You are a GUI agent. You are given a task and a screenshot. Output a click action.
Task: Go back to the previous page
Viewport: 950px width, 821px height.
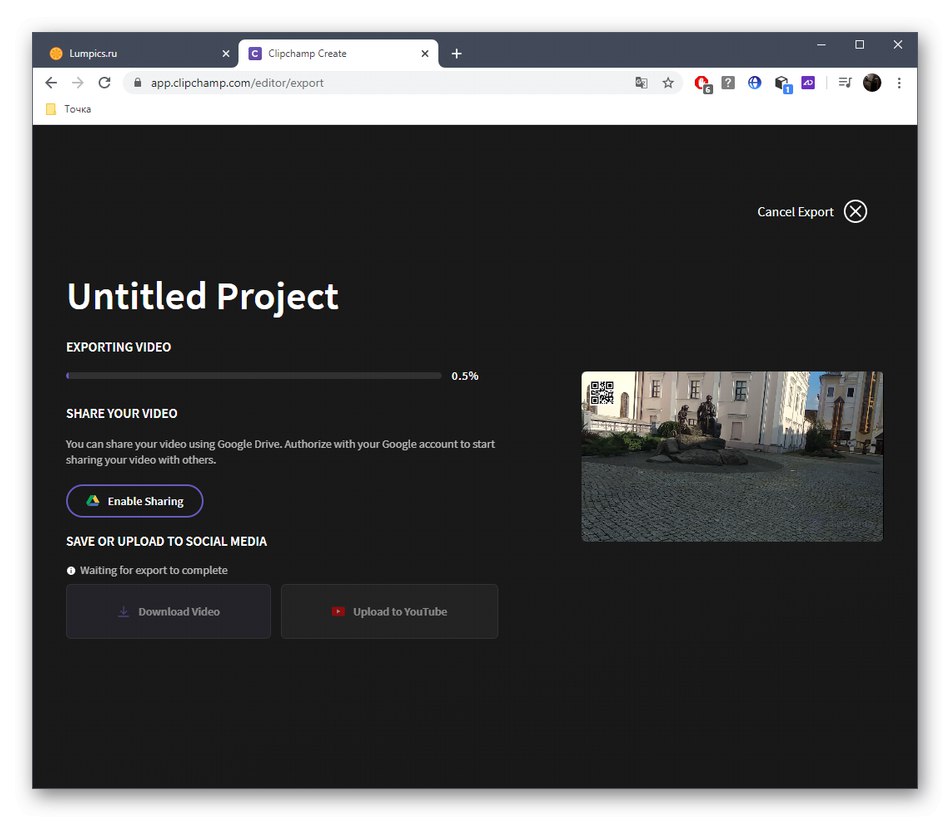pos(51,82)
